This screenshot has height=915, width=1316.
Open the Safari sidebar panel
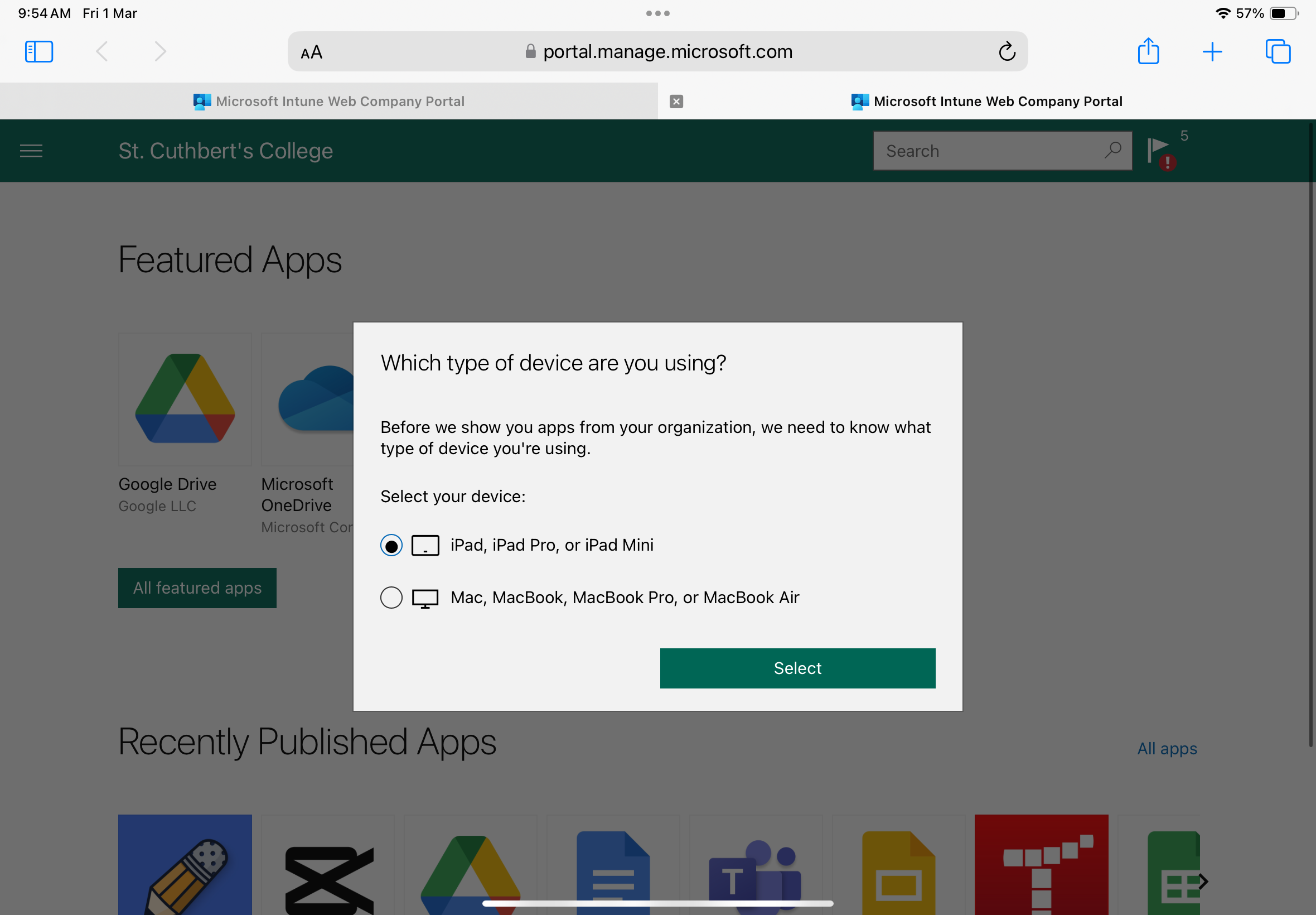[x=39, y=51]
